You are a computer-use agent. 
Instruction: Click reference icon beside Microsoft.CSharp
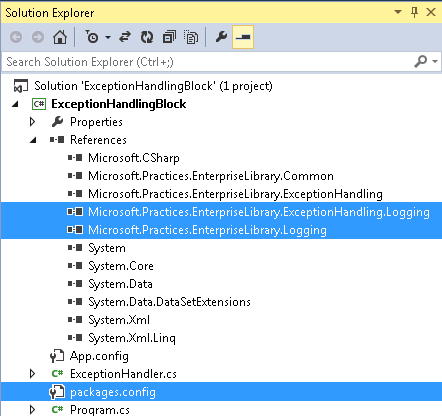point(75,158)
